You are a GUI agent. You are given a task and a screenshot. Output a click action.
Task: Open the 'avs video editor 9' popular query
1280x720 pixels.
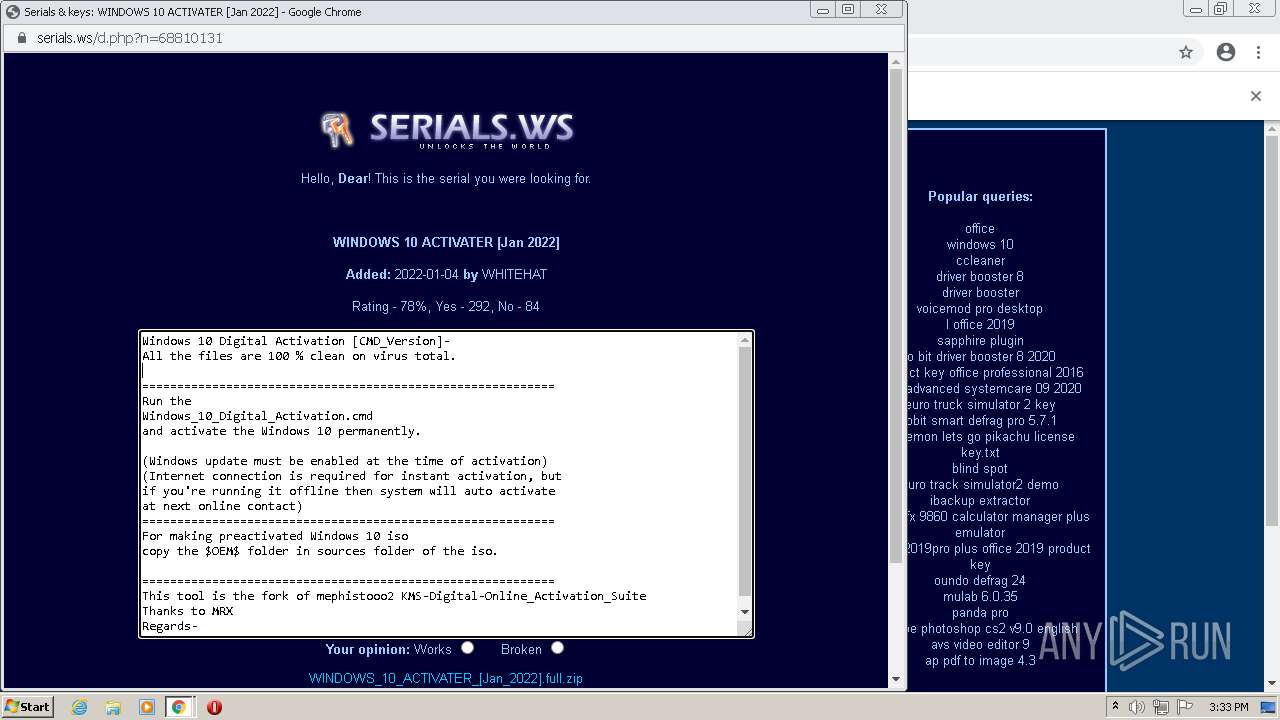[980, 644]
